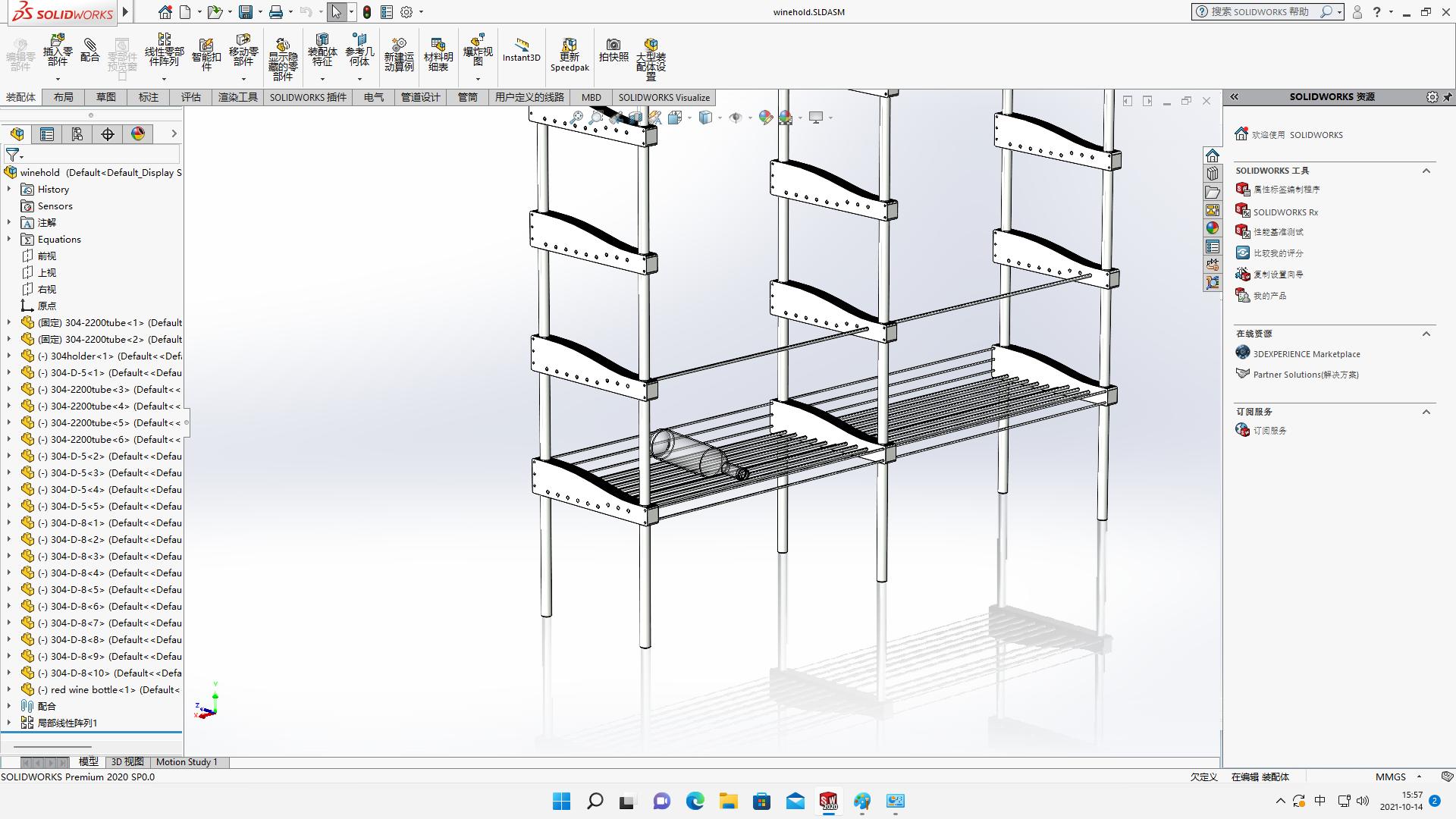Switch to the ConfigurationManager tab
Image resolution: width=1456 pixels, height=819 pixels.
[77, 134]
